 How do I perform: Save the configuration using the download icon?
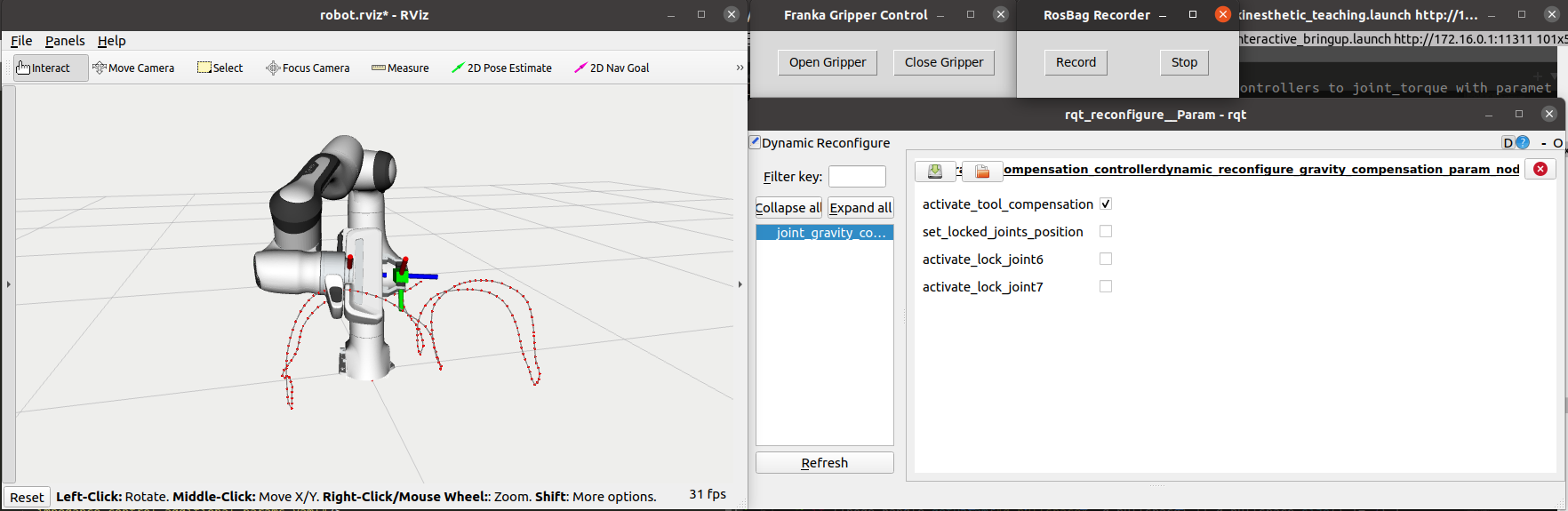point(935,171)
